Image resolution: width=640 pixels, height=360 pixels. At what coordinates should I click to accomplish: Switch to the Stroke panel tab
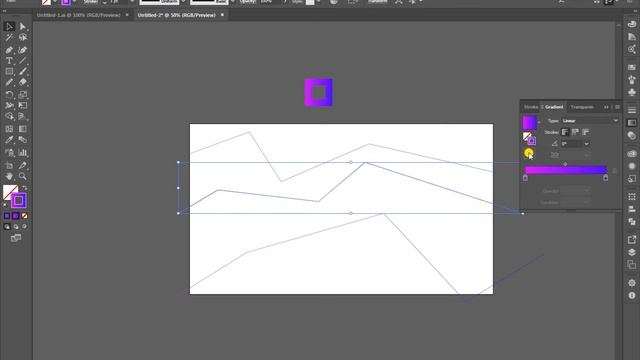click(x=531, y=107)
